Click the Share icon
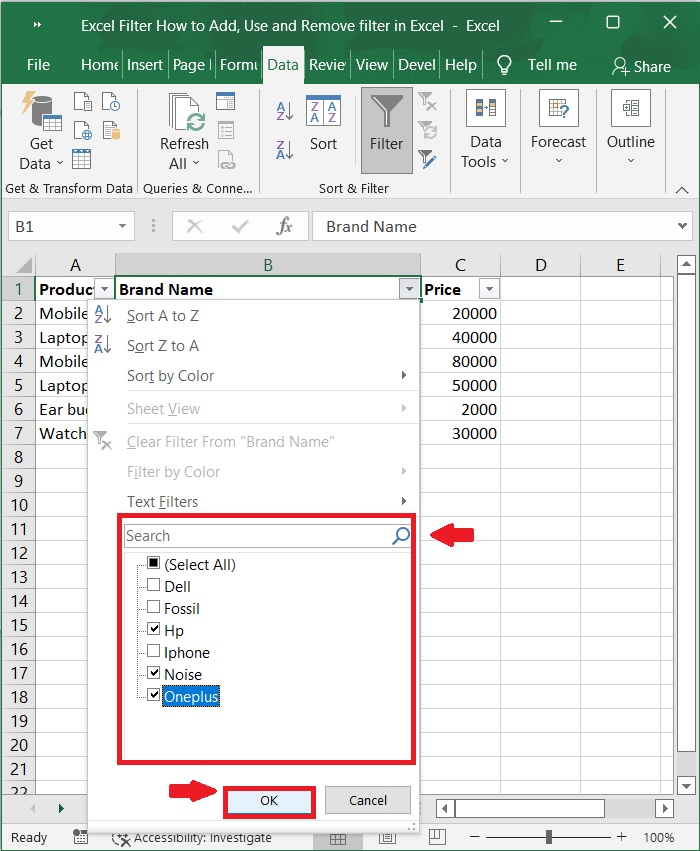 coord(620,66)
